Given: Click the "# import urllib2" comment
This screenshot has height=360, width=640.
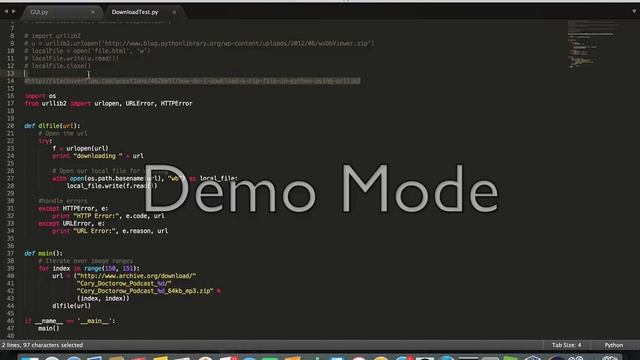Looking at the screenshot, I should [x=52, y=36].
